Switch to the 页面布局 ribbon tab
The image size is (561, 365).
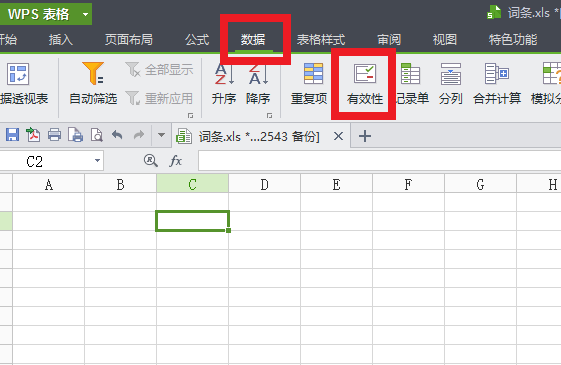(x=129, y=39)
